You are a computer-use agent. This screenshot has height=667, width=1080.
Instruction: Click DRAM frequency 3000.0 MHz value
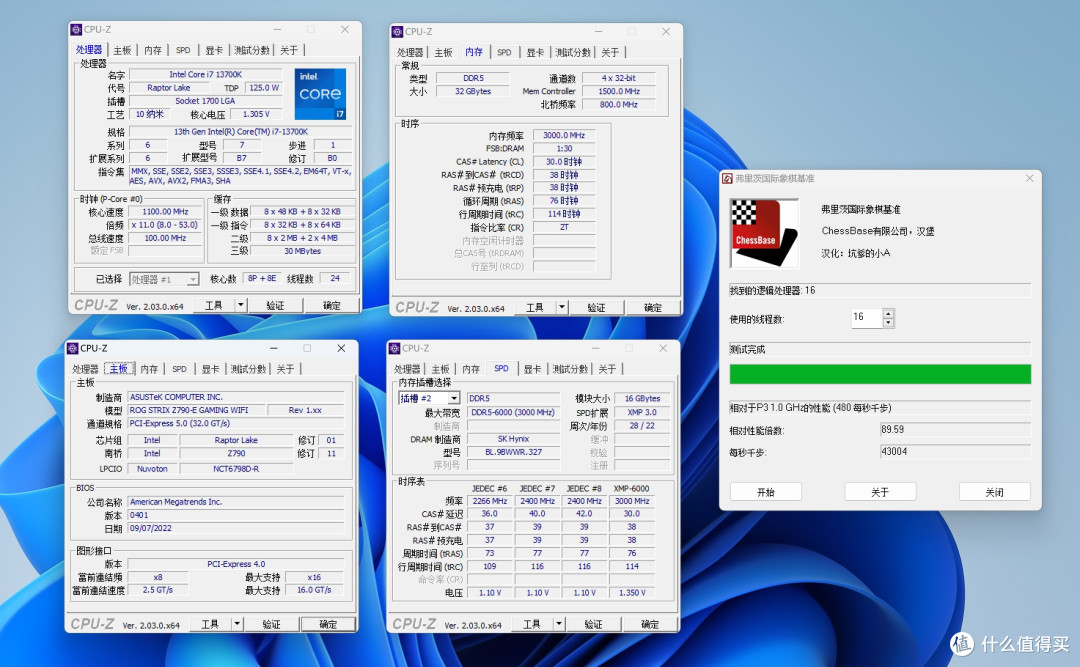(x=564, y=136)
